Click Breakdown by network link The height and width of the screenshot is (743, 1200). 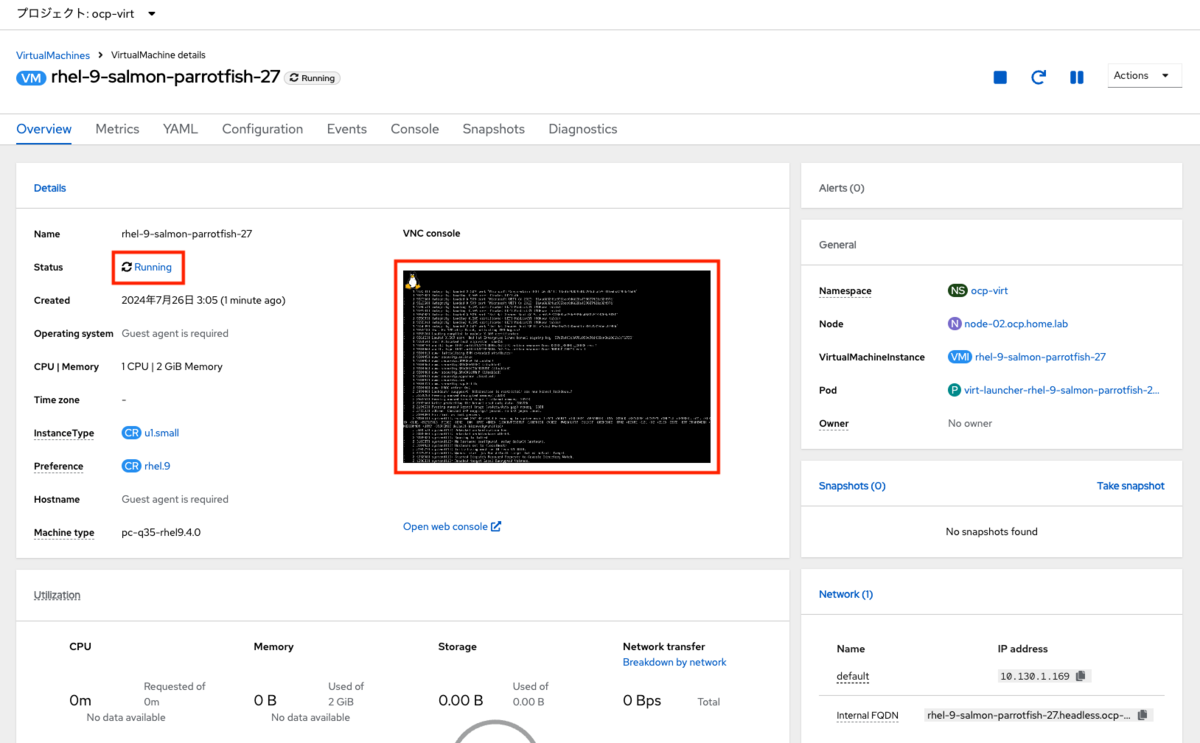click(x=674, y=662)
